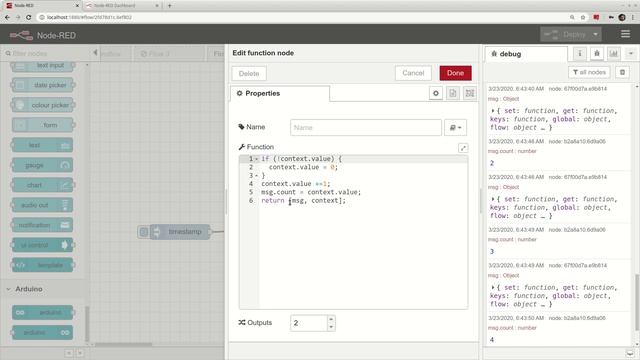Click the filter nodes search box
This screenshot has height=360, width=640.
(45, 53)
